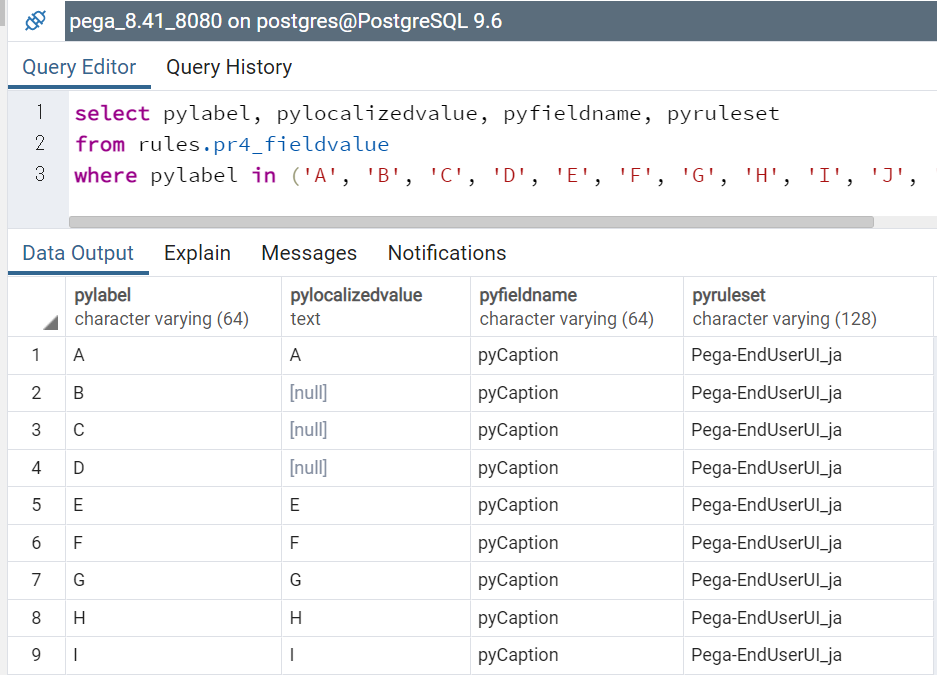Screen dimensions: 937x675
Task: Click the horizontal scrollbar in query editor
Action: [x=471, y=222]
